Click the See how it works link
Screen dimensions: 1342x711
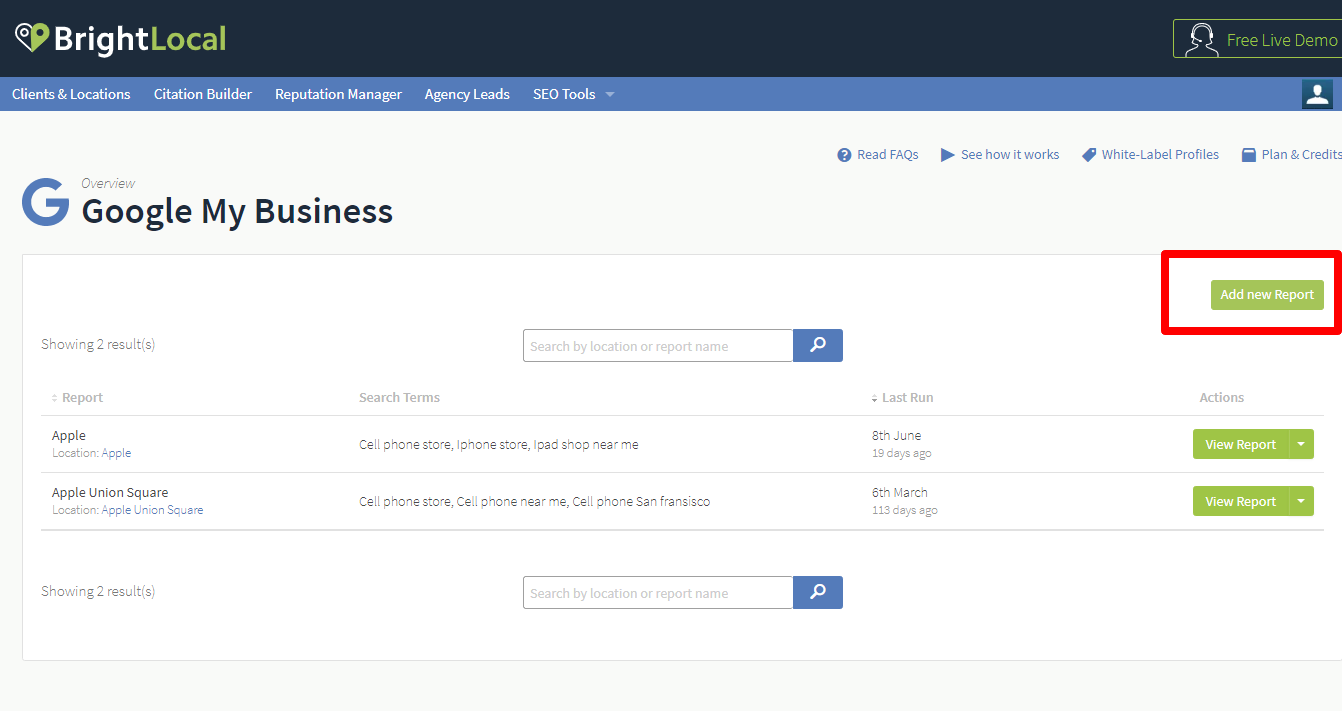click(x=1000, y=155)
